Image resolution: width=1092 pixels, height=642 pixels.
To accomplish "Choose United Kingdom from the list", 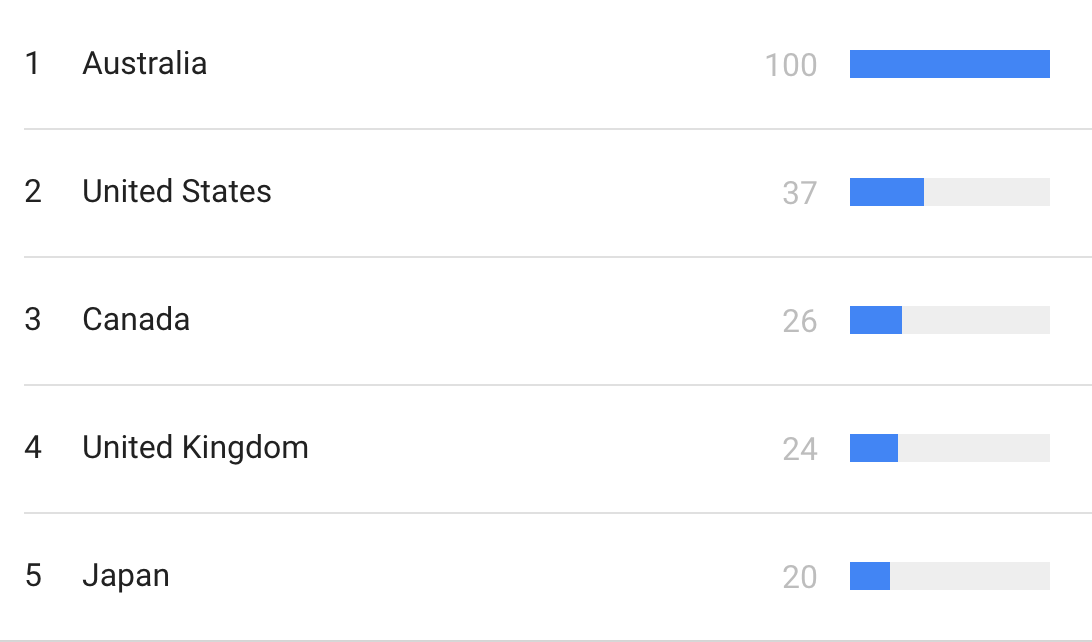I will (195, 448).
